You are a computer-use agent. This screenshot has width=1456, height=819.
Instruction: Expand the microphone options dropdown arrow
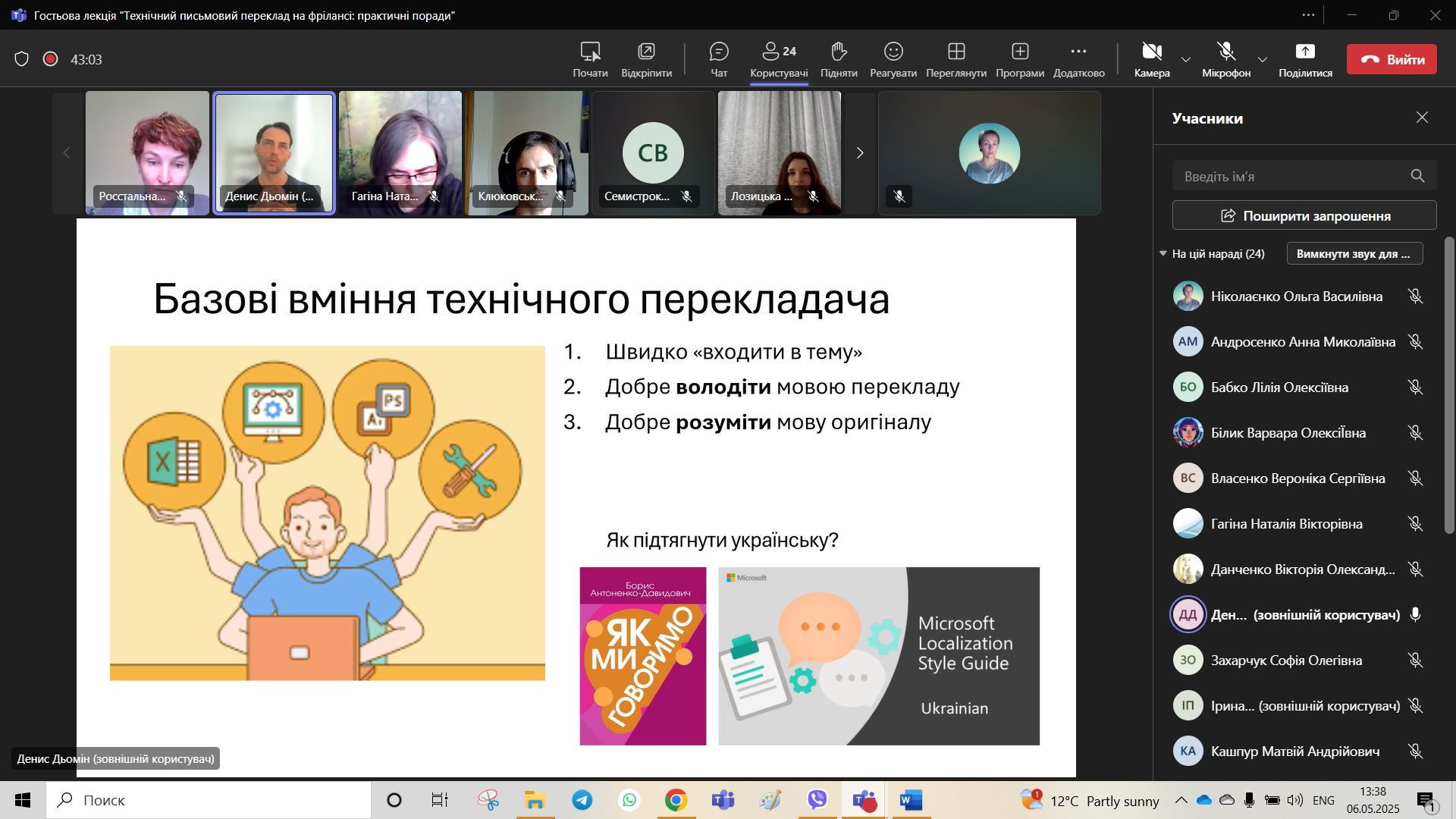1263,60
